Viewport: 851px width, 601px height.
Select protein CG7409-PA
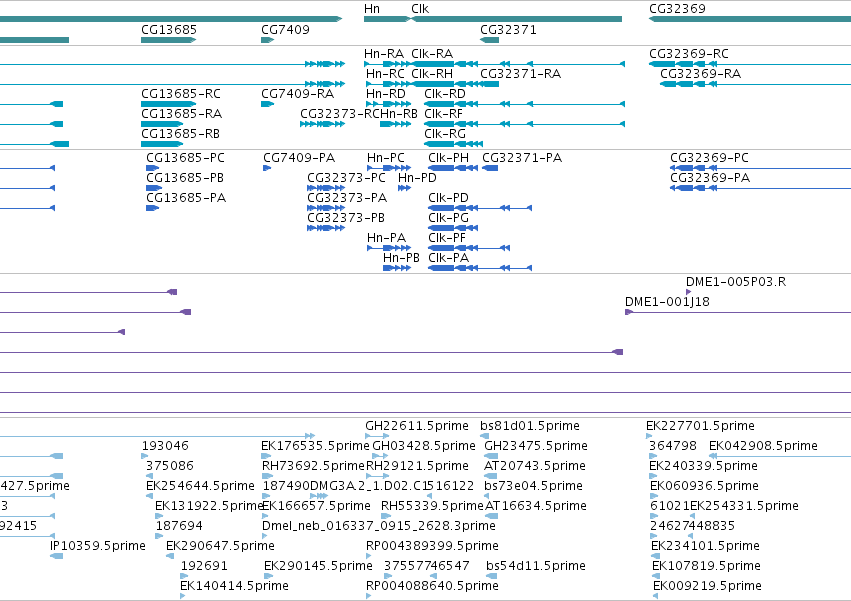click(x=299, y=158)
